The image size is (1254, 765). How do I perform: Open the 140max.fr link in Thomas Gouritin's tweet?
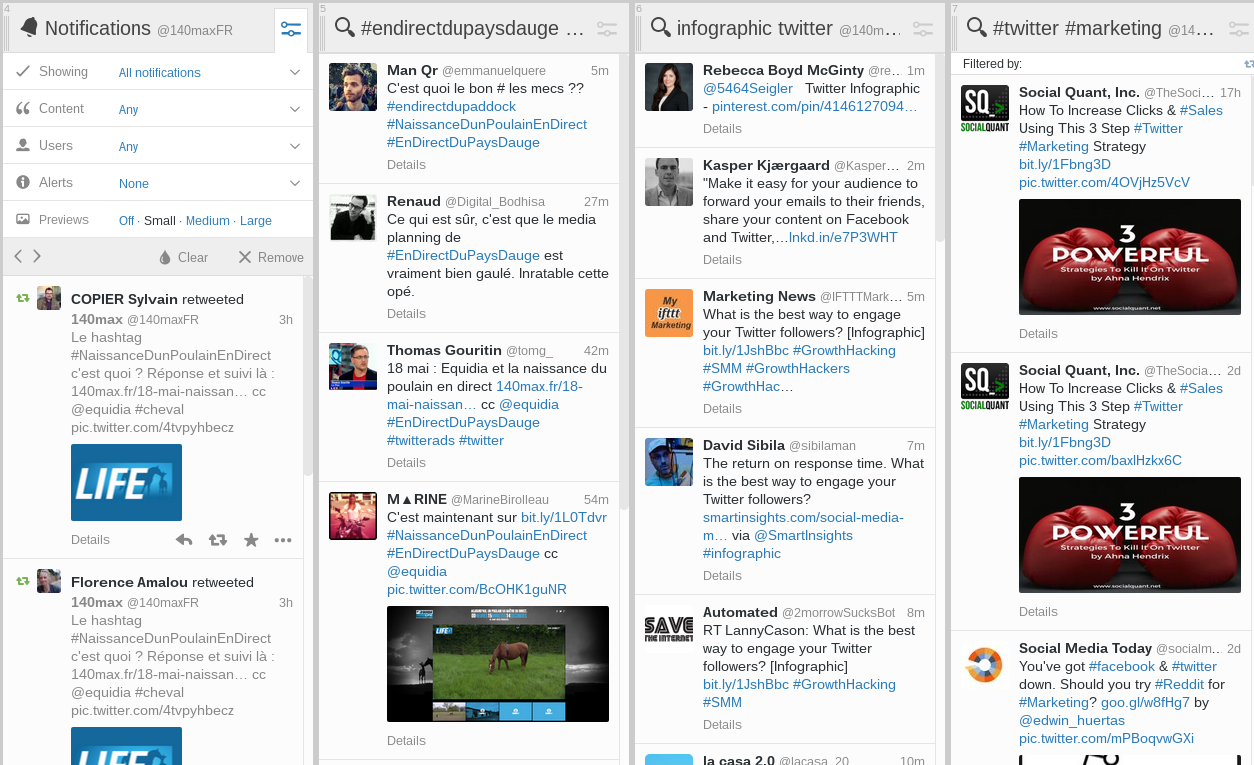pyautogui.click(x=485, y=395)
